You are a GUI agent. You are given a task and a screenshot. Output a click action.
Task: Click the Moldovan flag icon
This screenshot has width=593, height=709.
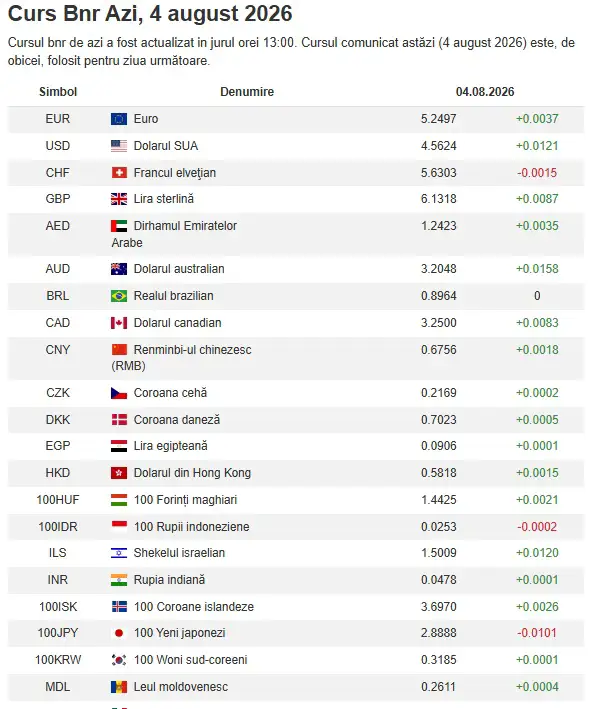(119, 687)
